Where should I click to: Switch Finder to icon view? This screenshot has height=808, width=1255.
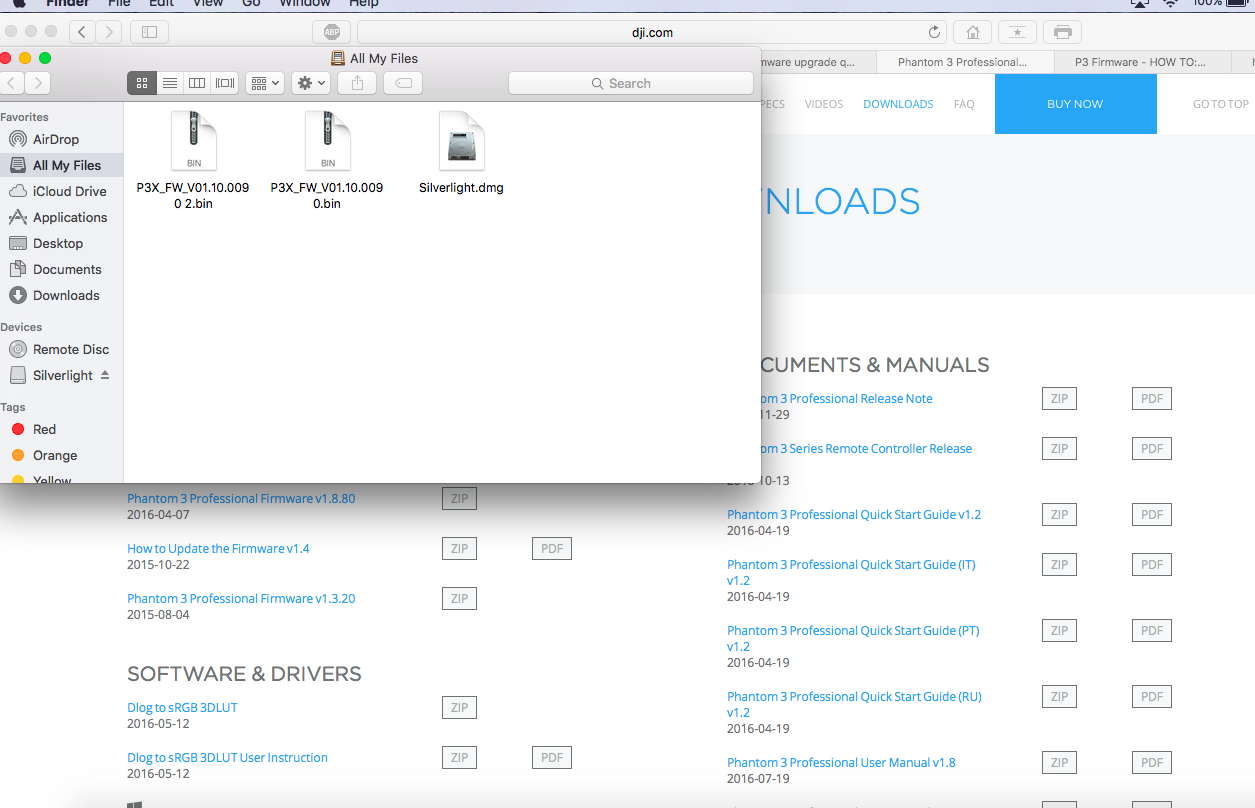142,83
